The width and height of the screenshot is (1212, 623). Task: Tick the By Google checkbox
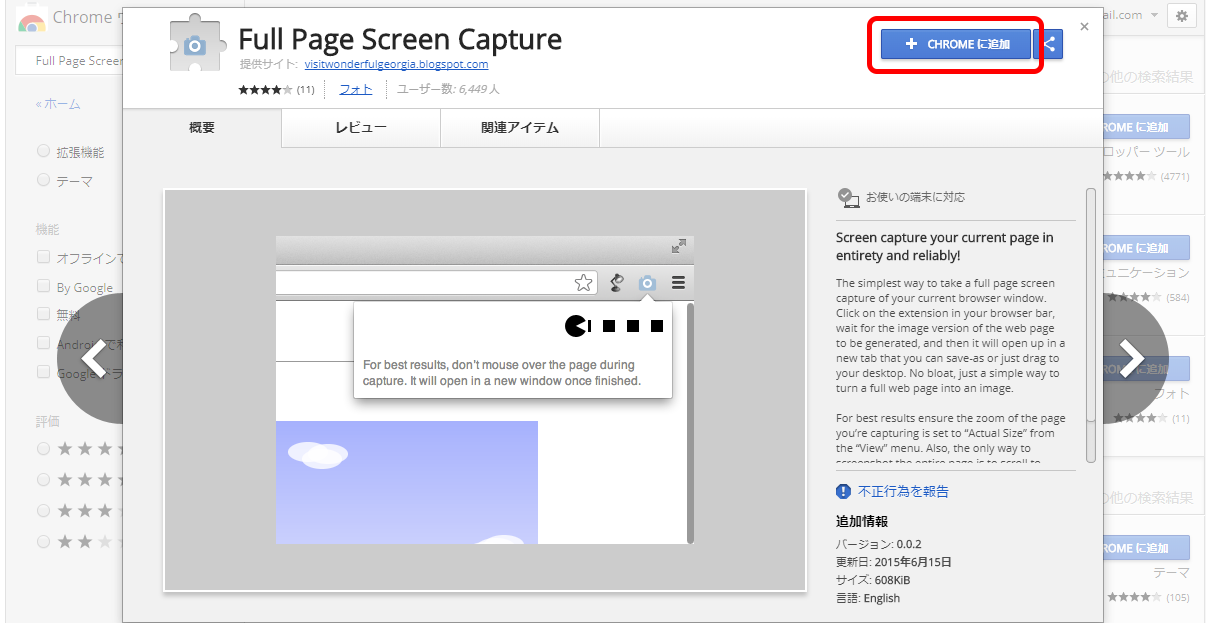click(43, 286)
